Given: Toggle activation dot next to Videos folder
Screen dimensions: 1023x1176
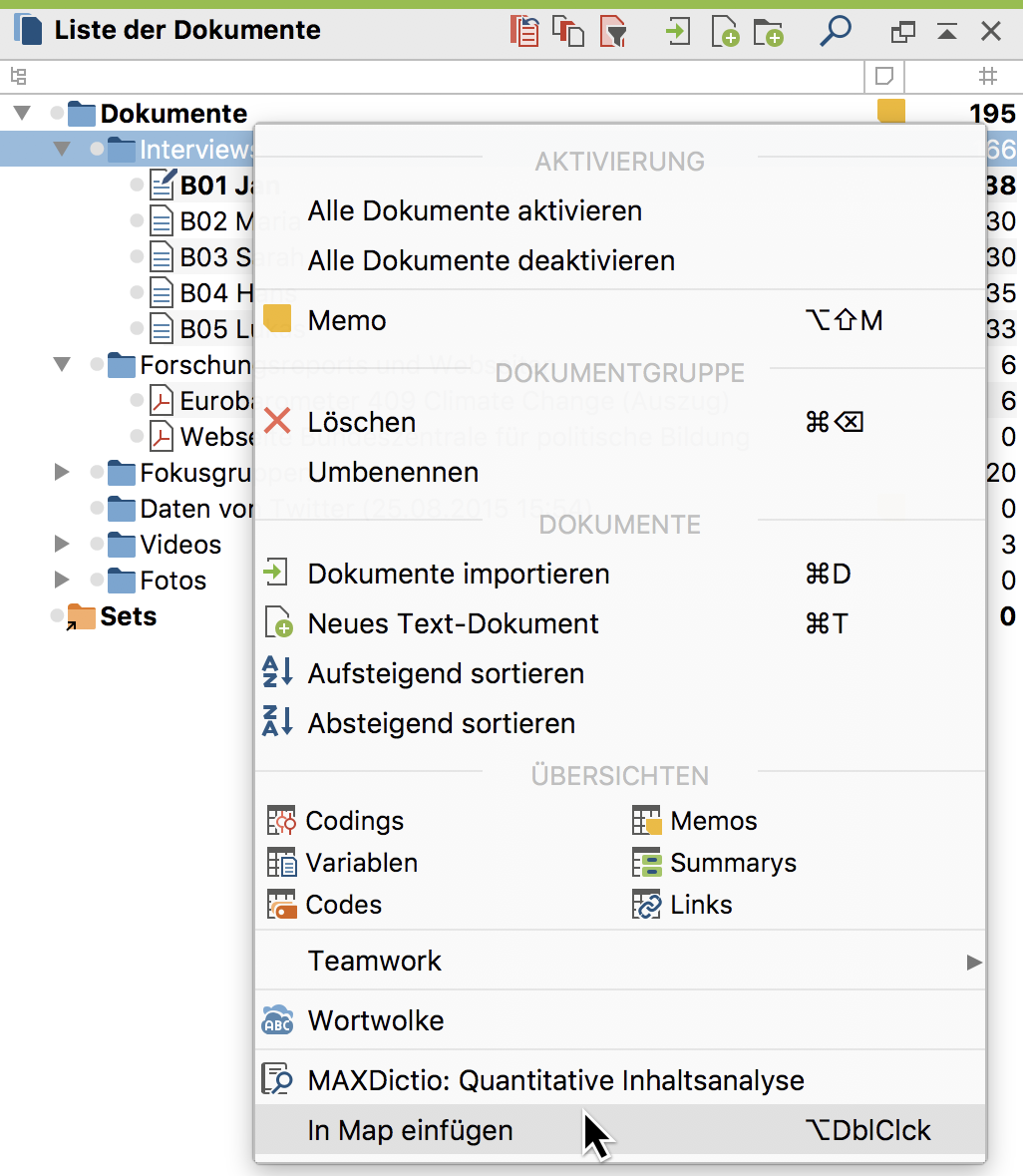Looking at the screenshot, I should (x=97, y=545).
